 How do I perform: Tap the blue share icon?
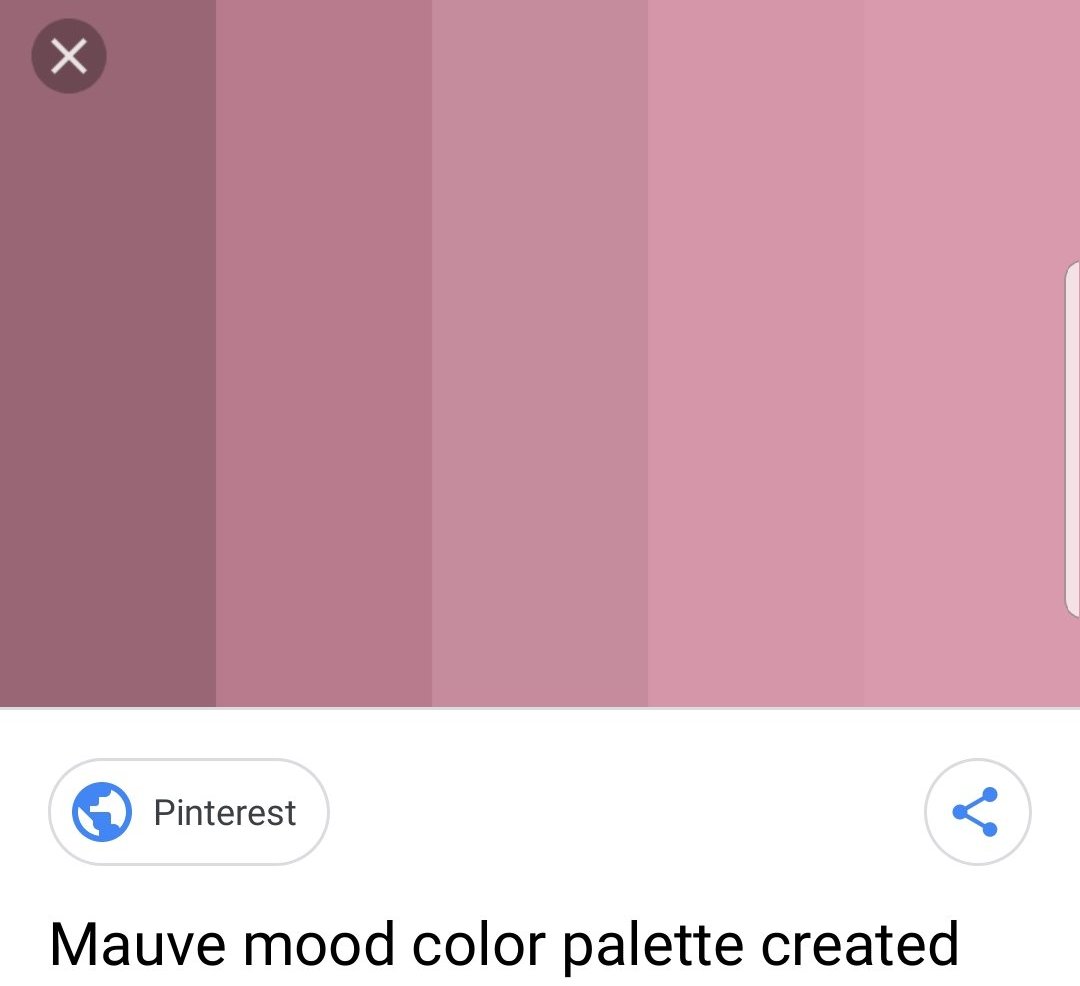pyautogui.click(x=976, y=812)
